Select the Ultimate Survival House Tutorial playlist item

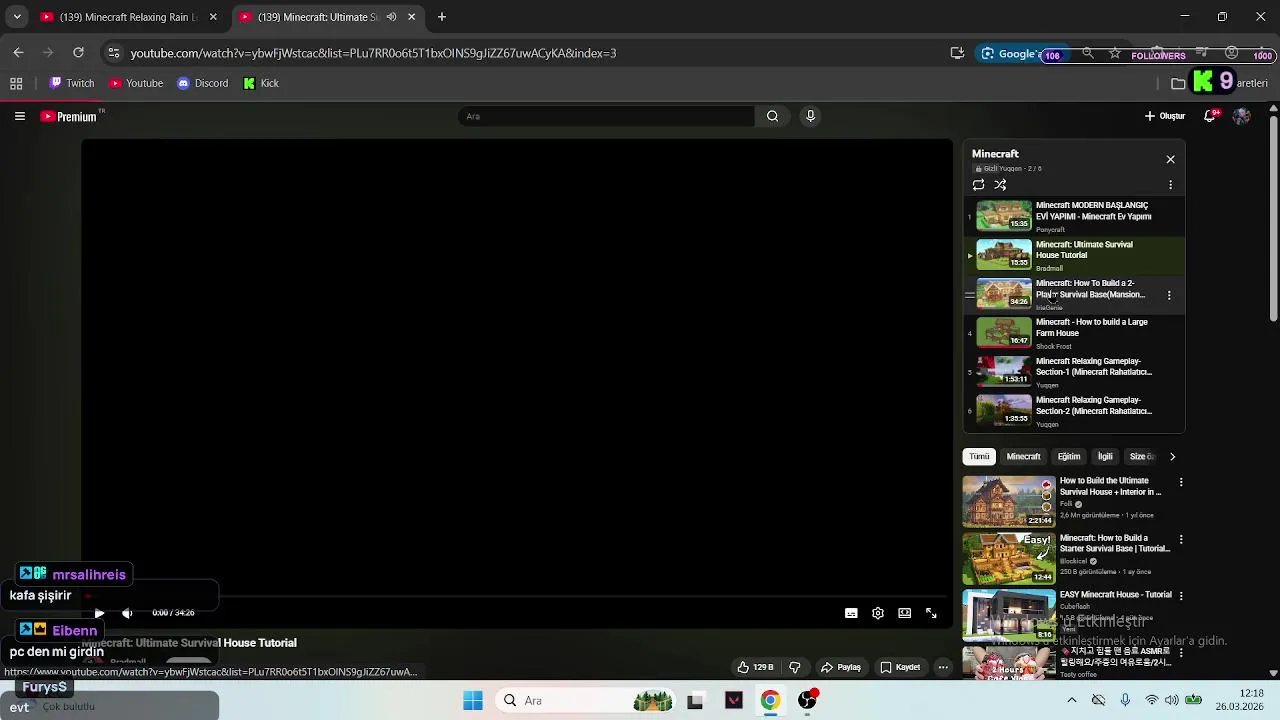pos(1074,255)
